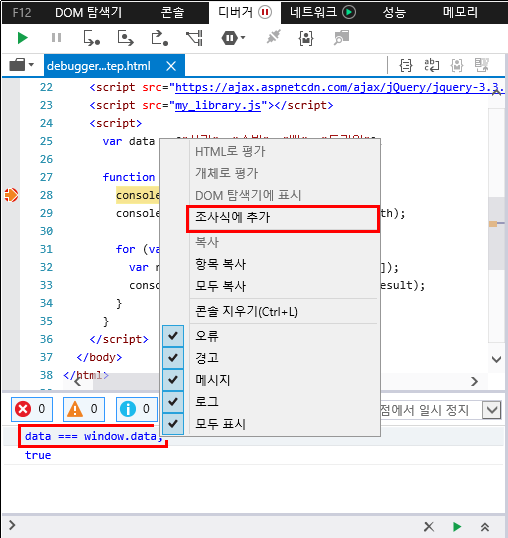Toggle the warnings filter showing 0
508x538 pixels.
click(84, 409)
